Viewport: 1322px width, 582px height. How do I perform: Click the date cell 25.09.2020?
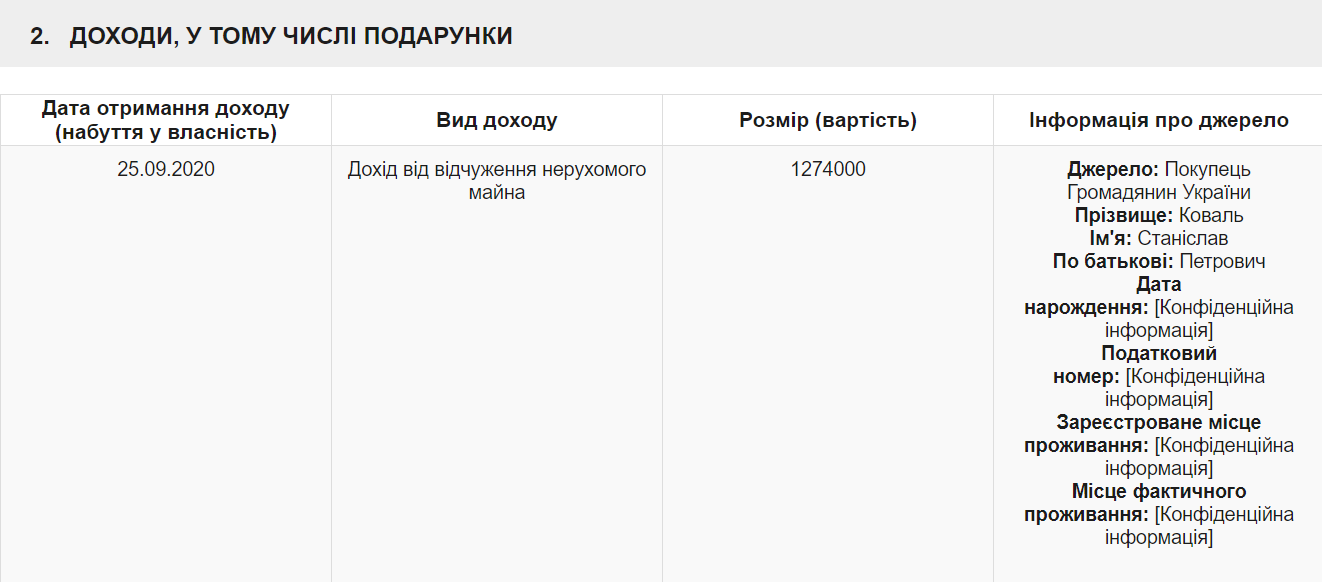[x=166, y=170]
